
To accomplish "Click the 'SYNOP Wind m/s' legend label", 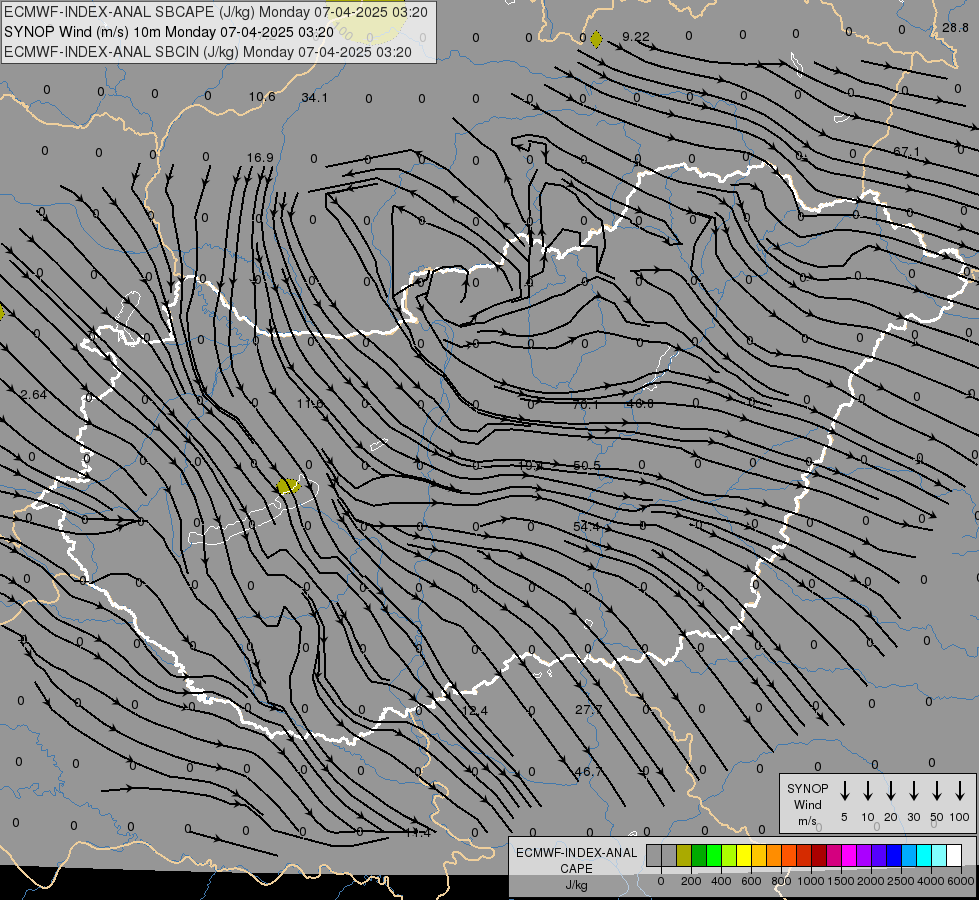I will (x=807, y=804).
